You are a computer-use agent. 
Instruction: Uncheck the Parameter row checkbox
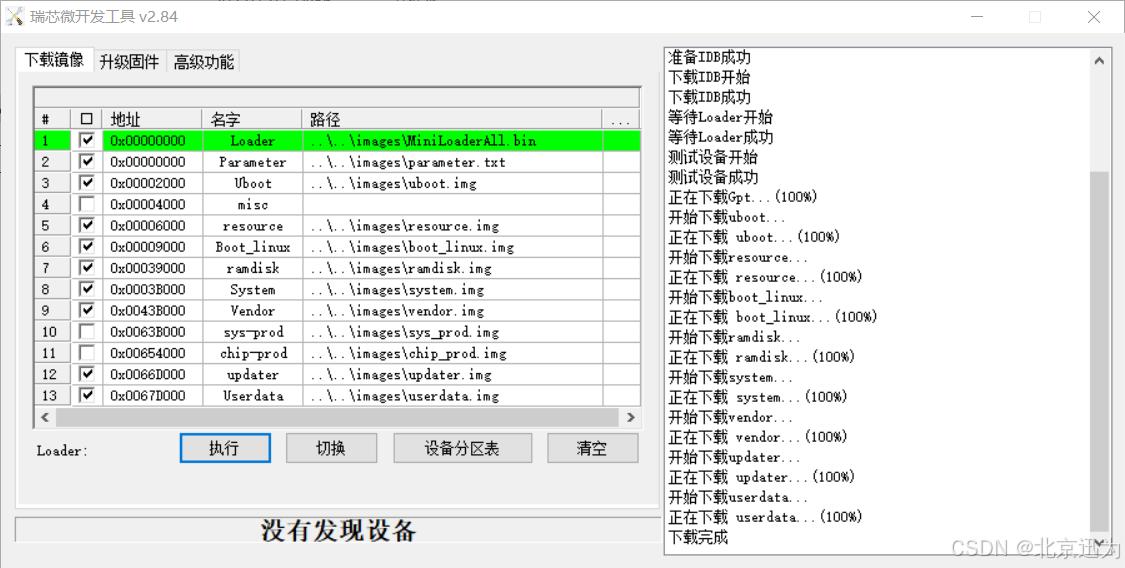click(x=87, y=161)
